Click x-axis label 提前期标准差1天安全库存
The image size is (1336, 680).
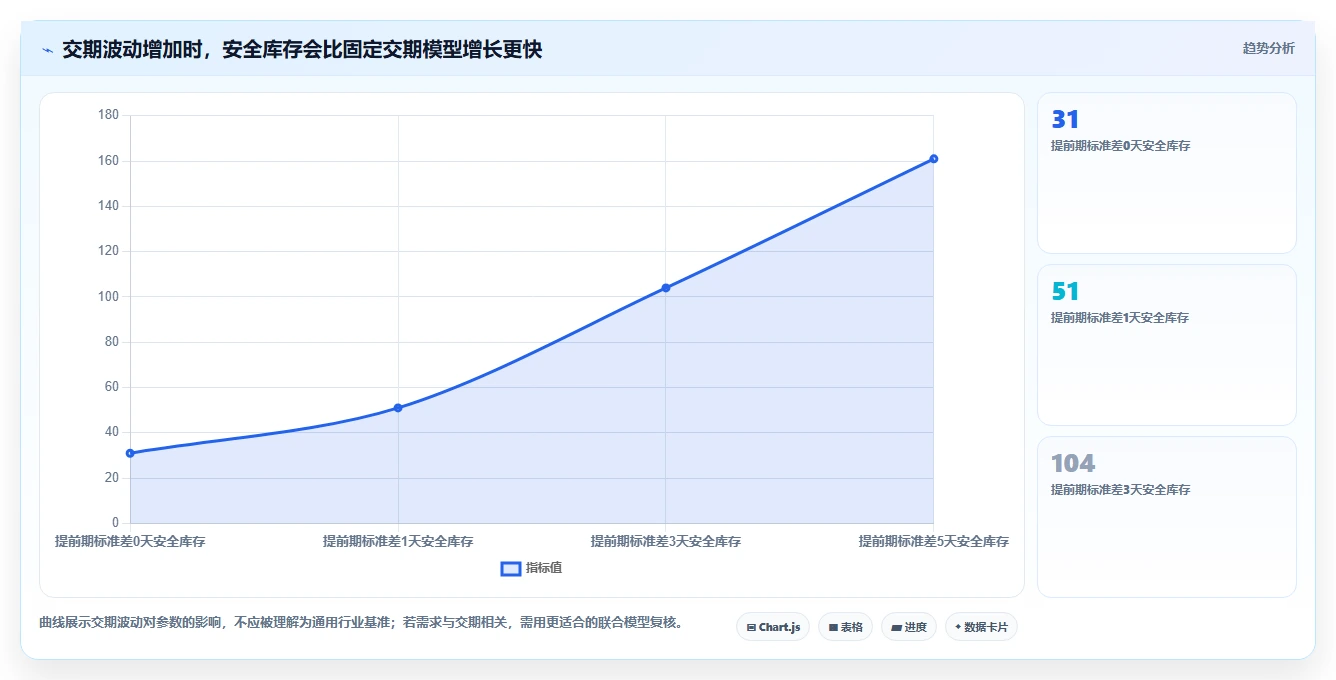[398, 541]
